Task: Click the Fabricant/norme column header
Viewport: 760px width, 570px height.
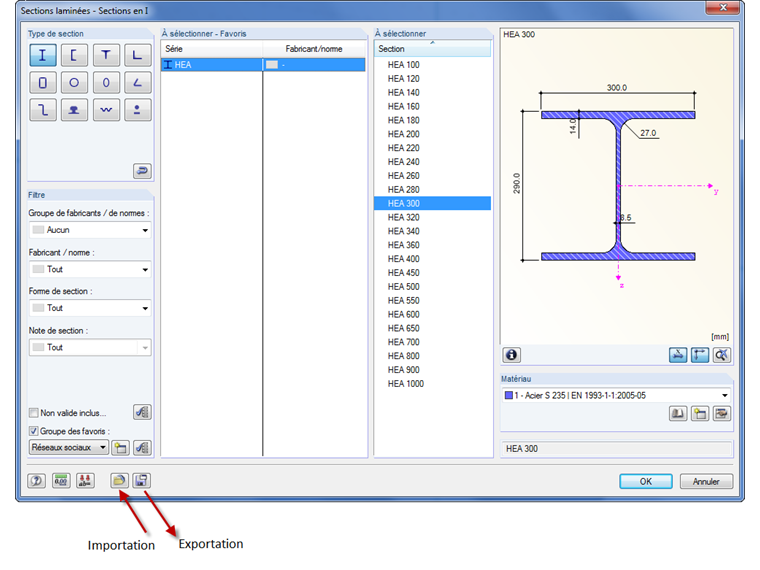Action: 314,49
